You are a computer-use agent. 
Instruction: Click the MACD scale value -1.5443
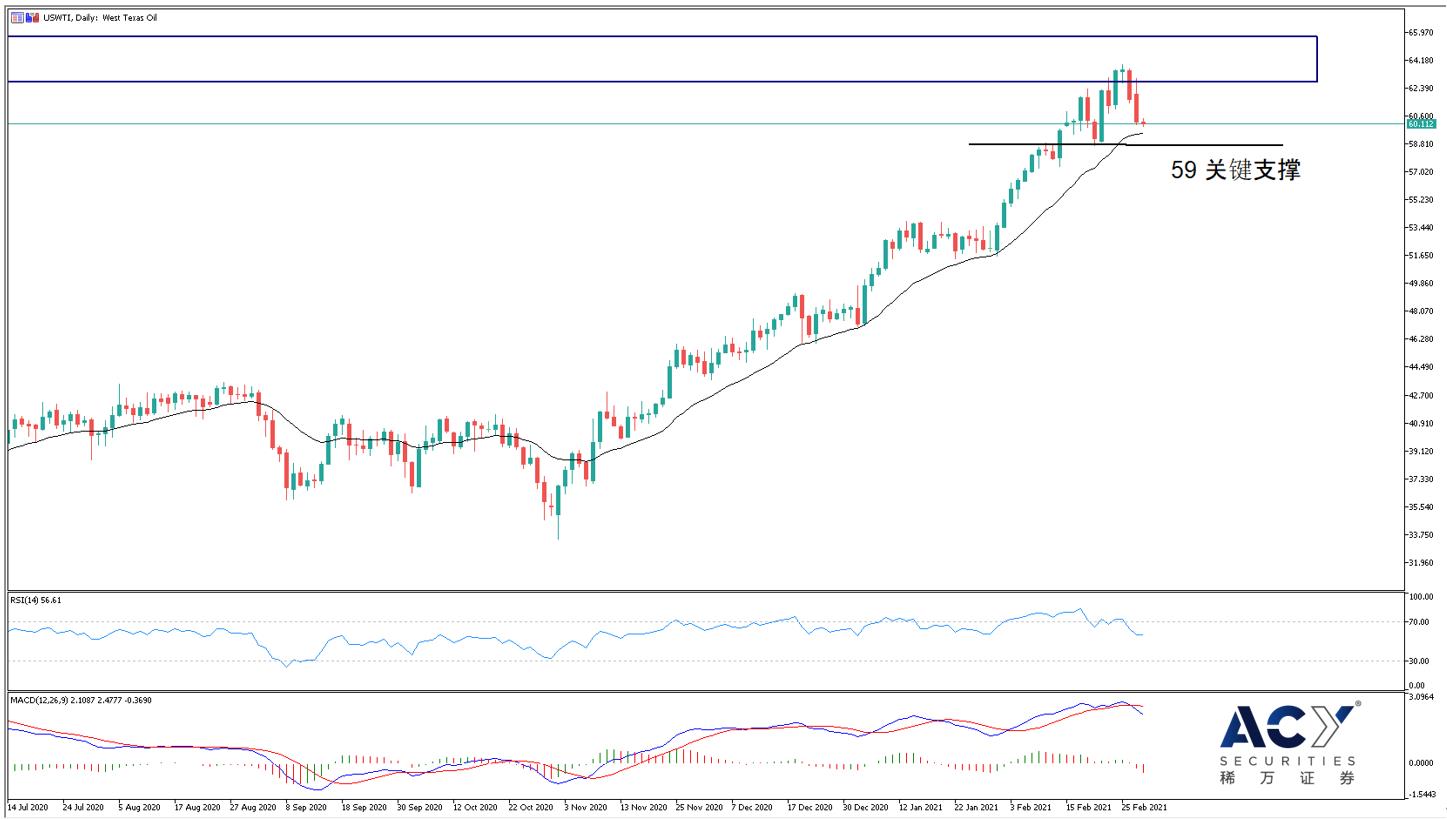(x=1422, y=794)
